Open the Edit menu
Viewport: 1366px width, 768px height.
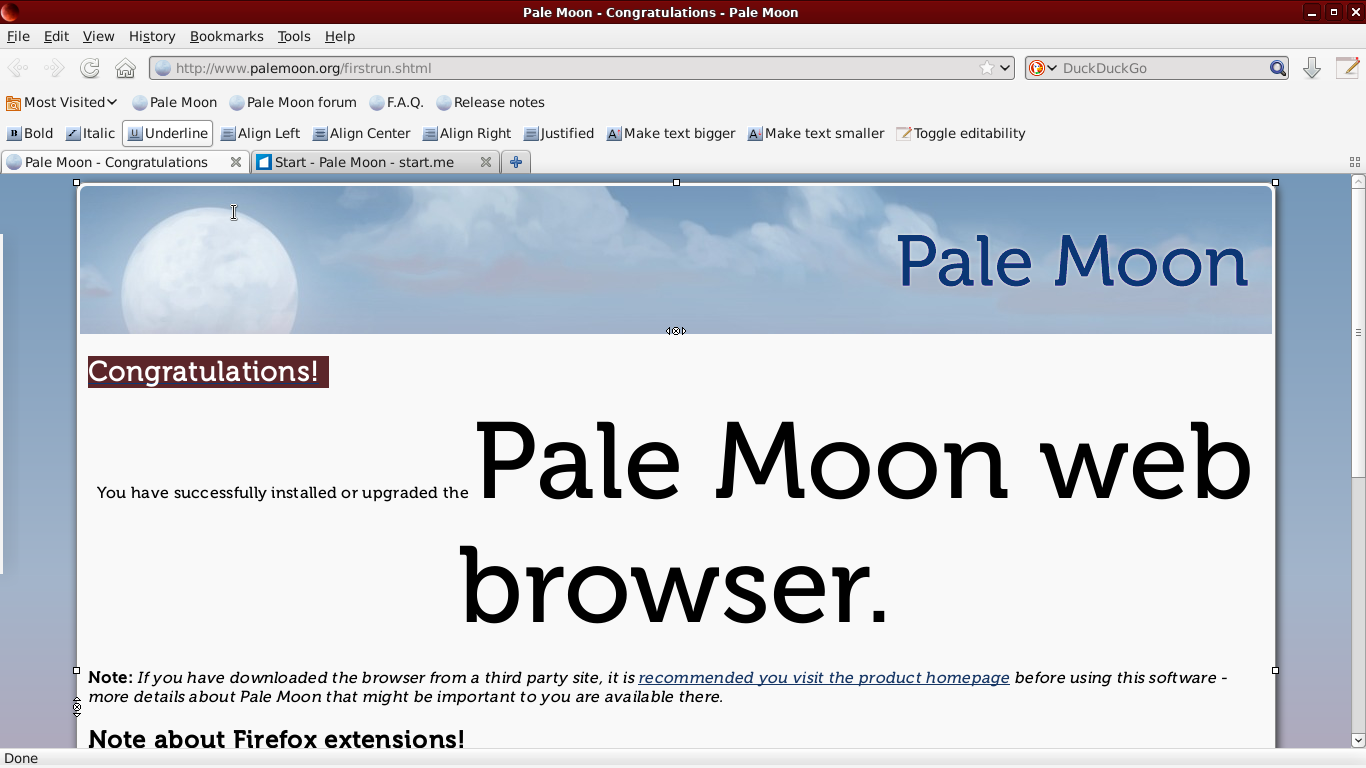[56, 36]
